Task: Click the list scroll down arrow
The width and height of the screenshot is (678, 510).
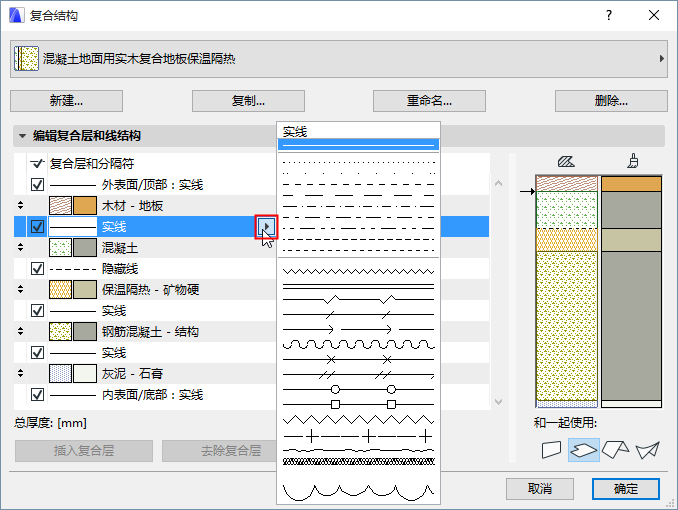Action: point(499,401)
